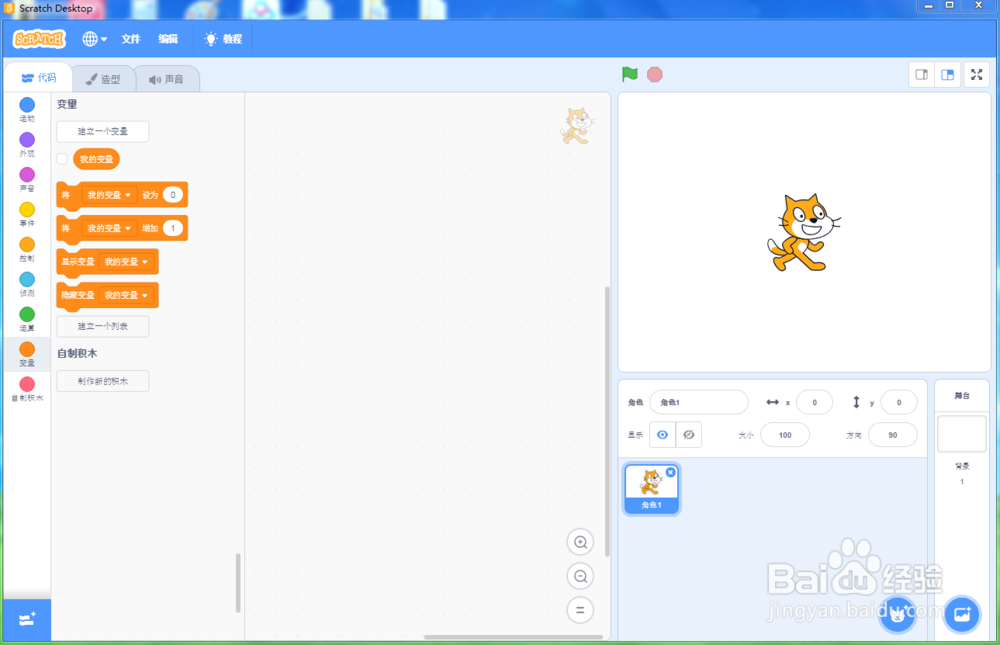Open the 文件 menu
The height and width of the screenshot is (645, 1000).
131,39
